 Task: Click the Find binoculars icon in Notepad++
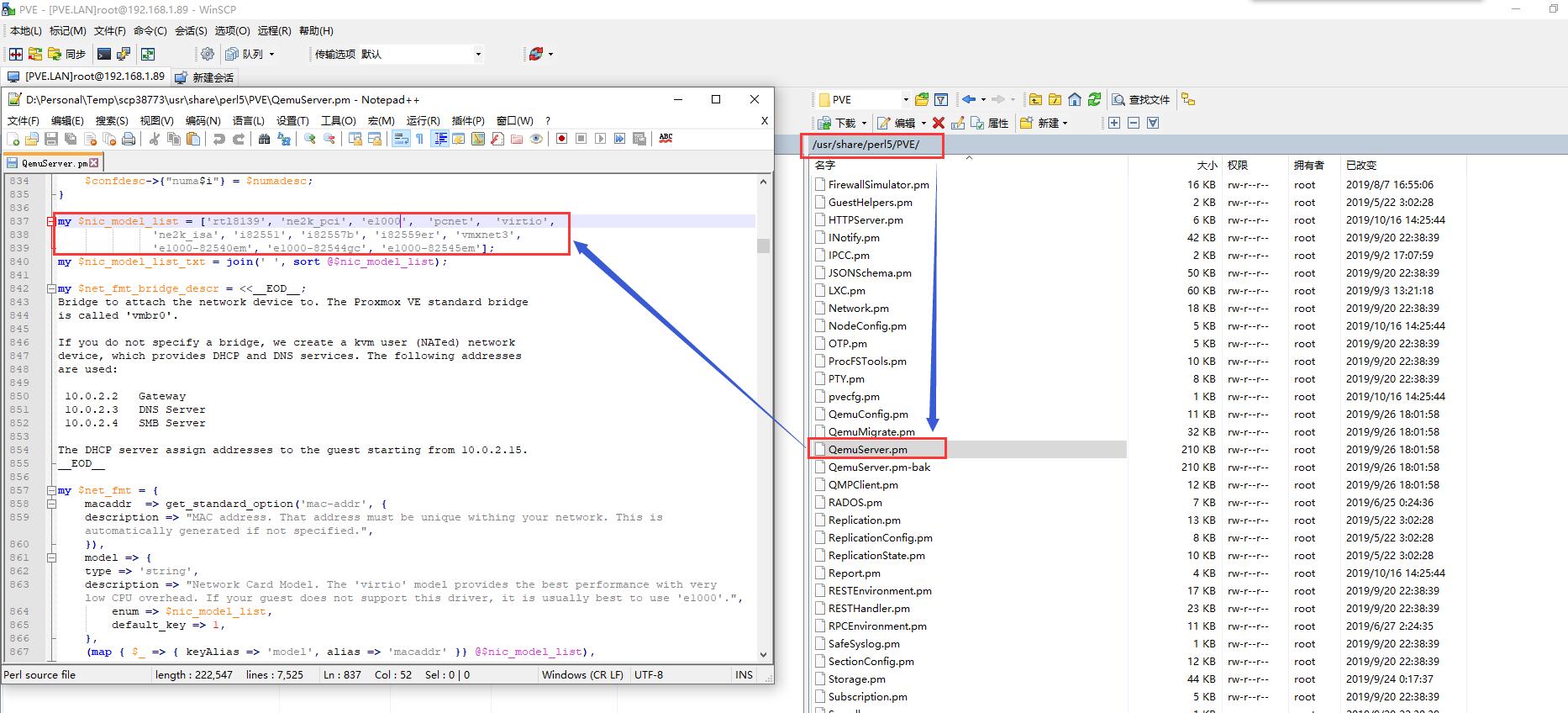point(264,139)
